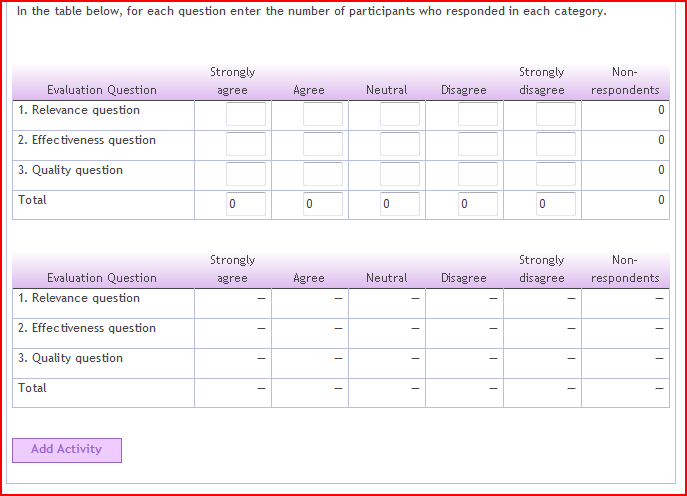Select Agree field for Effectiveness question
Viewport: 687px width, 496px height.
click(323, 144)
